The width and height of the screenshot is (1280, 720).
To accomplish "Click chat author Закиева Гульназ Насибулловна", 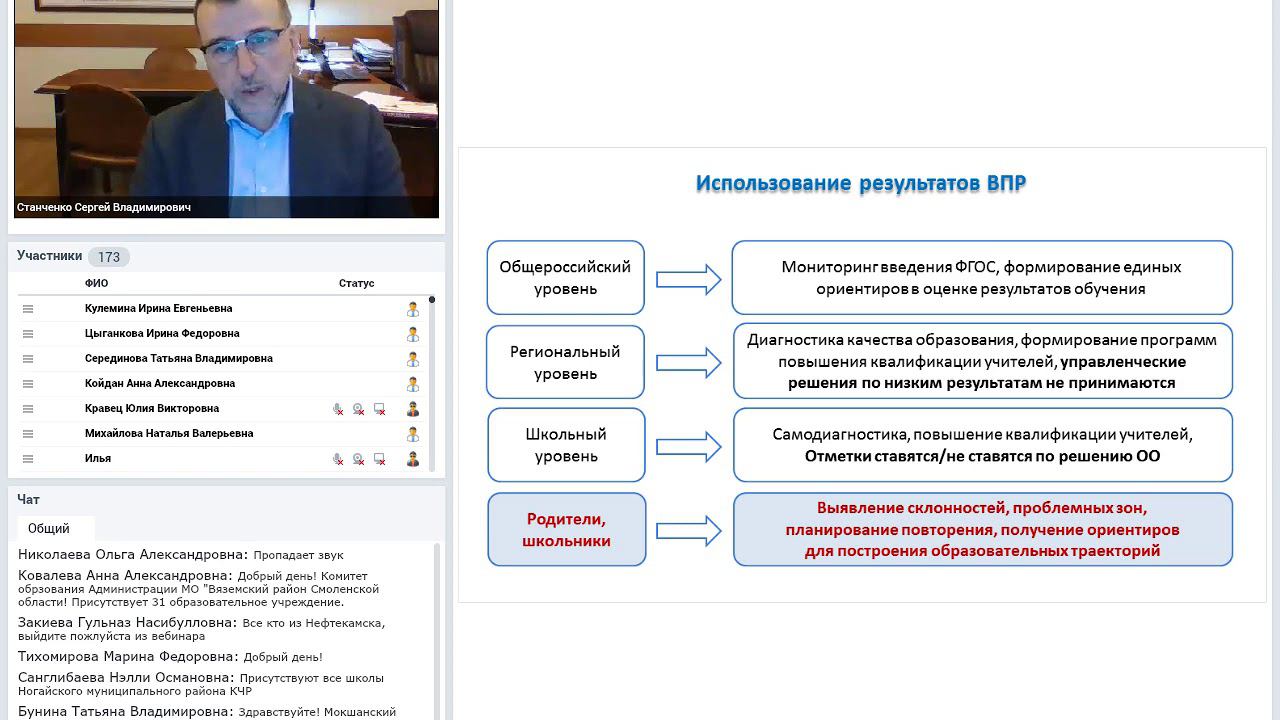I will [130, 623].
